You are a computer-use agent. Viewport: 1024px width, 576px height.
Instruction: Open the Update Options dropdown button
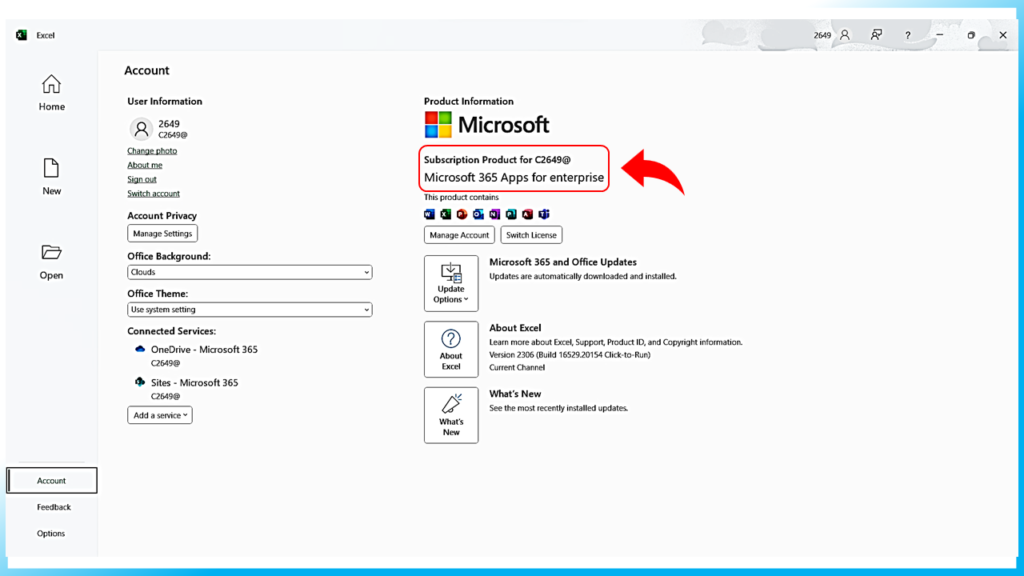click(451, 283)
